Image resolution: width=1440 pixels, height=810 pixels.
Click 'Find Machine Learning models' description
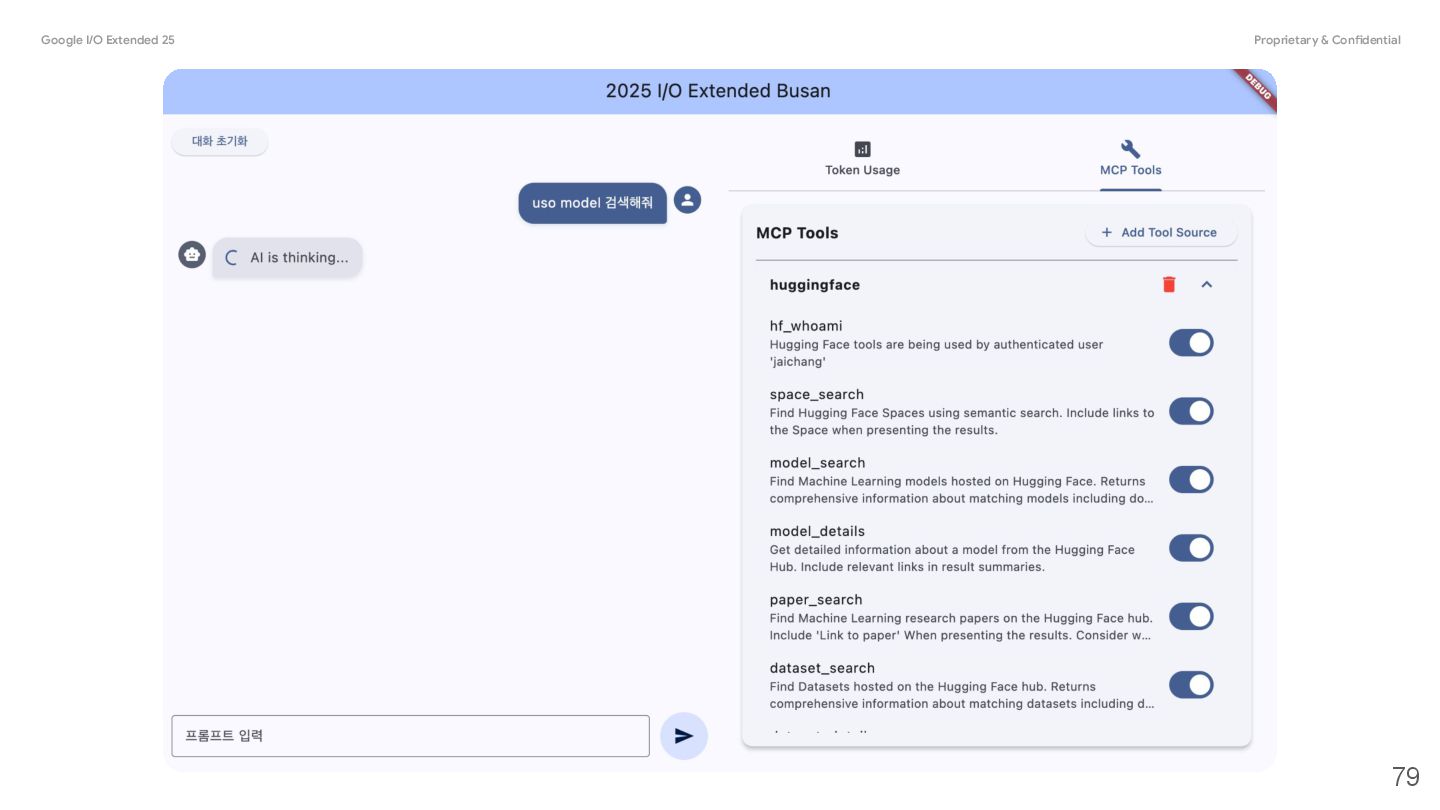pos(962,490)
